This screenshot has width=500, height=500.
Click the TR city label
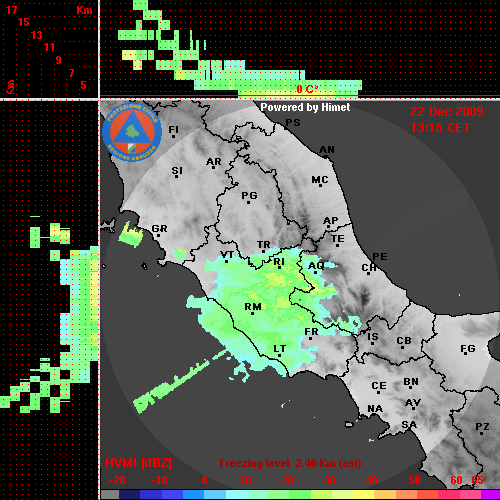(264, 245)
